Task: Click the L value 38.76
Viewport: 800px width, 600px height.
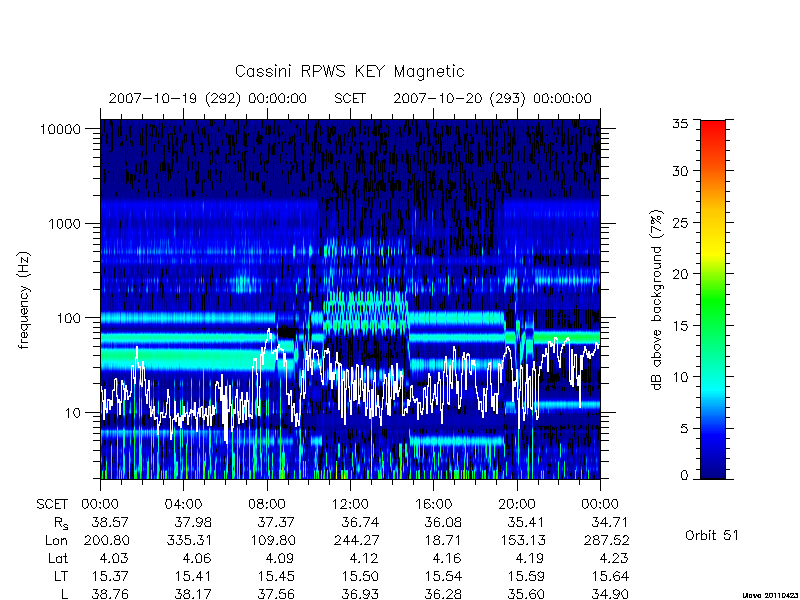Action: (110, 594)
